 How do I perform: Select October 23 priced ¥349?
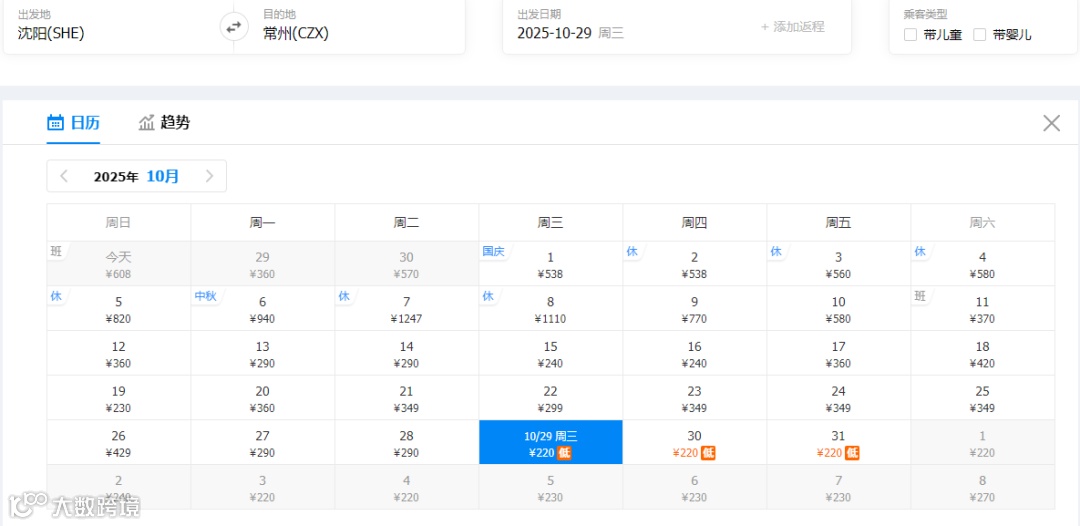[x=695, y=398]
